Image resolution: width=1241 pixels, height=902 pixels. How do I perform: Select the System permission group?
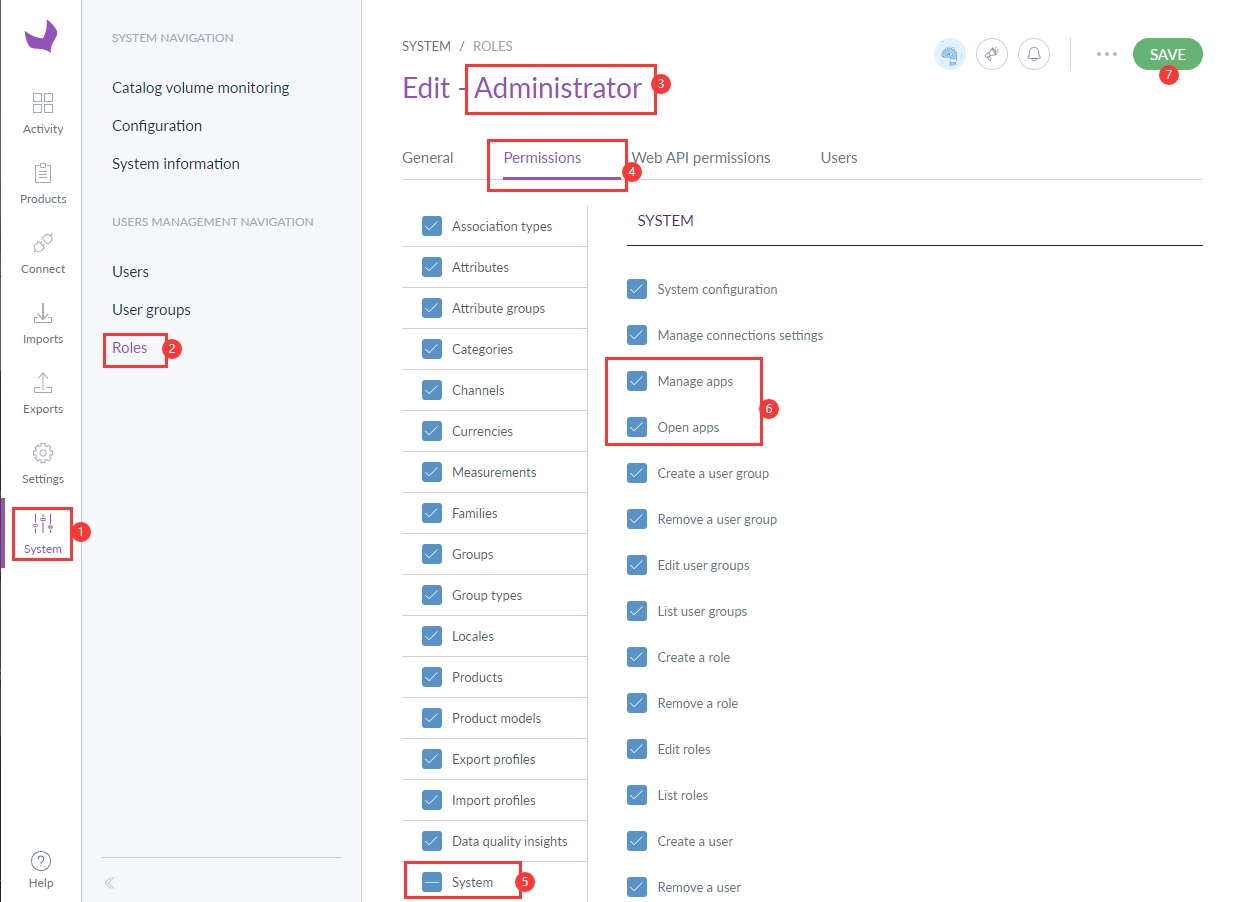point(472,882)
